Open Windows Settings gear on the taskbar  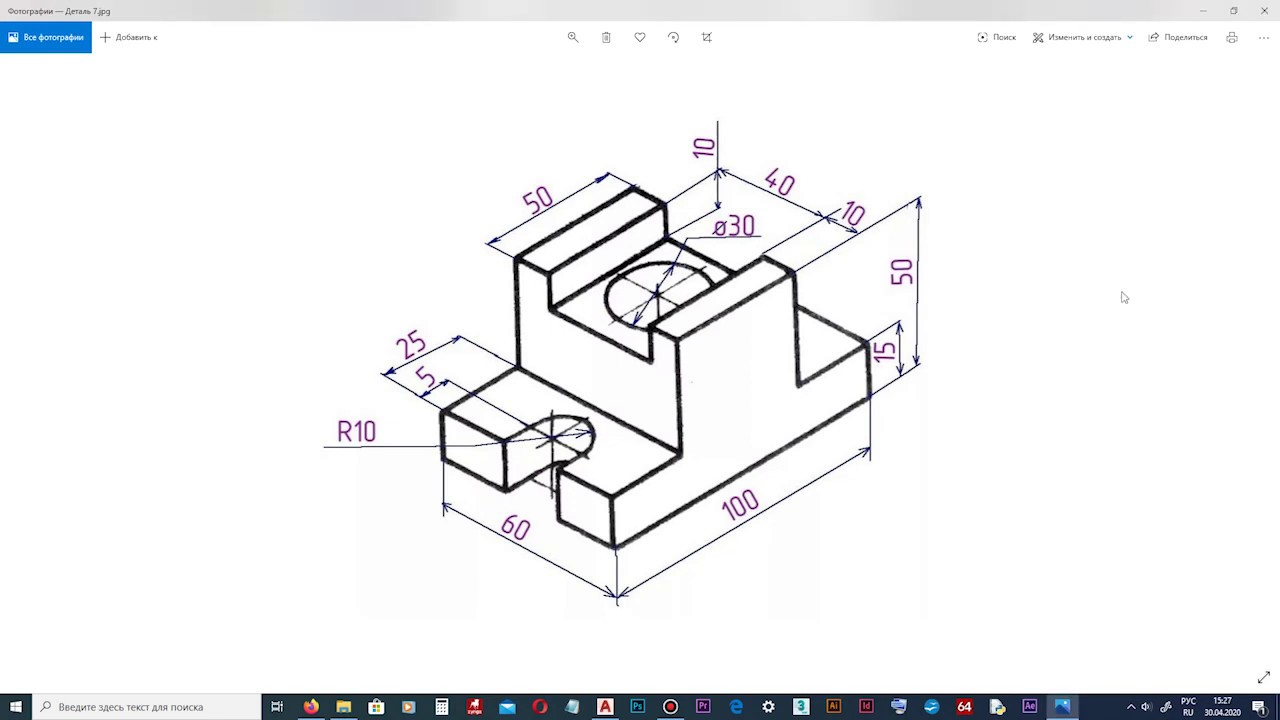point(768,707)
